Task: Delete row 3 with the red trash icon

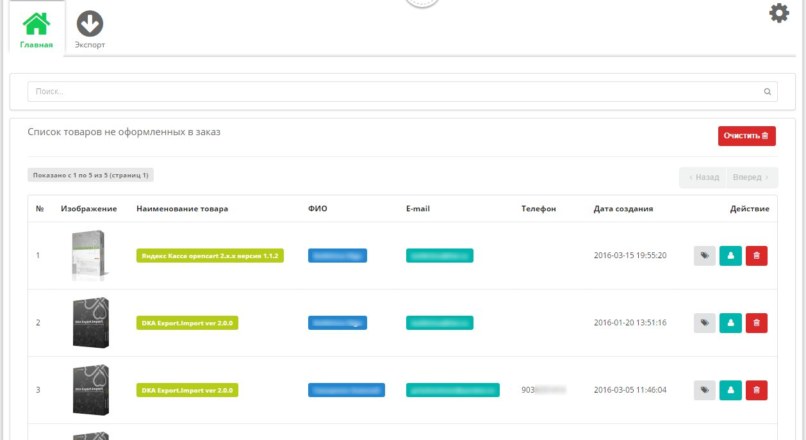Action: click(x=756, y=390)
